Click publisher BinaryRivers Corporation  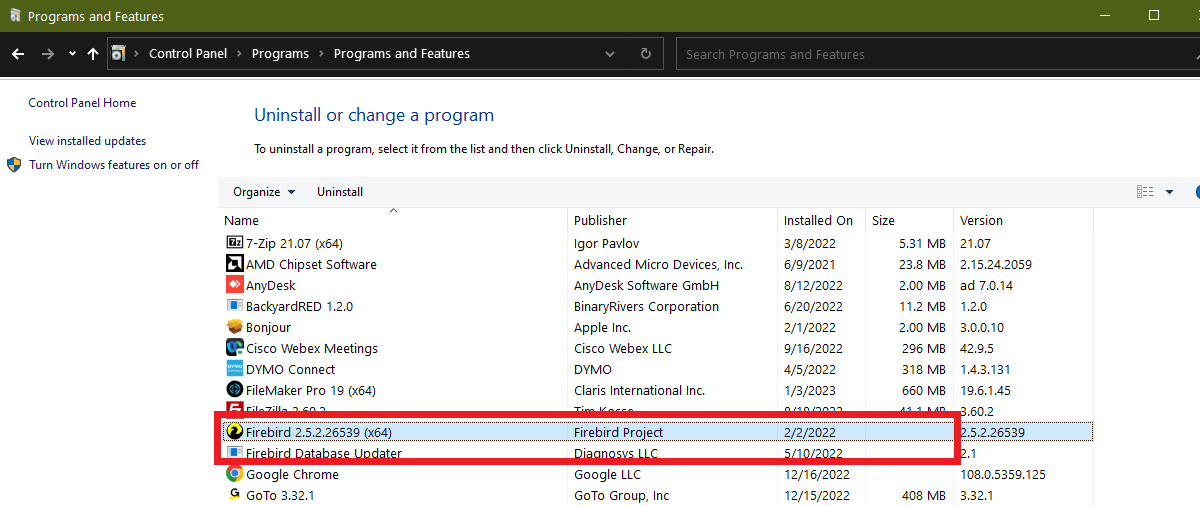pos(646,306)
